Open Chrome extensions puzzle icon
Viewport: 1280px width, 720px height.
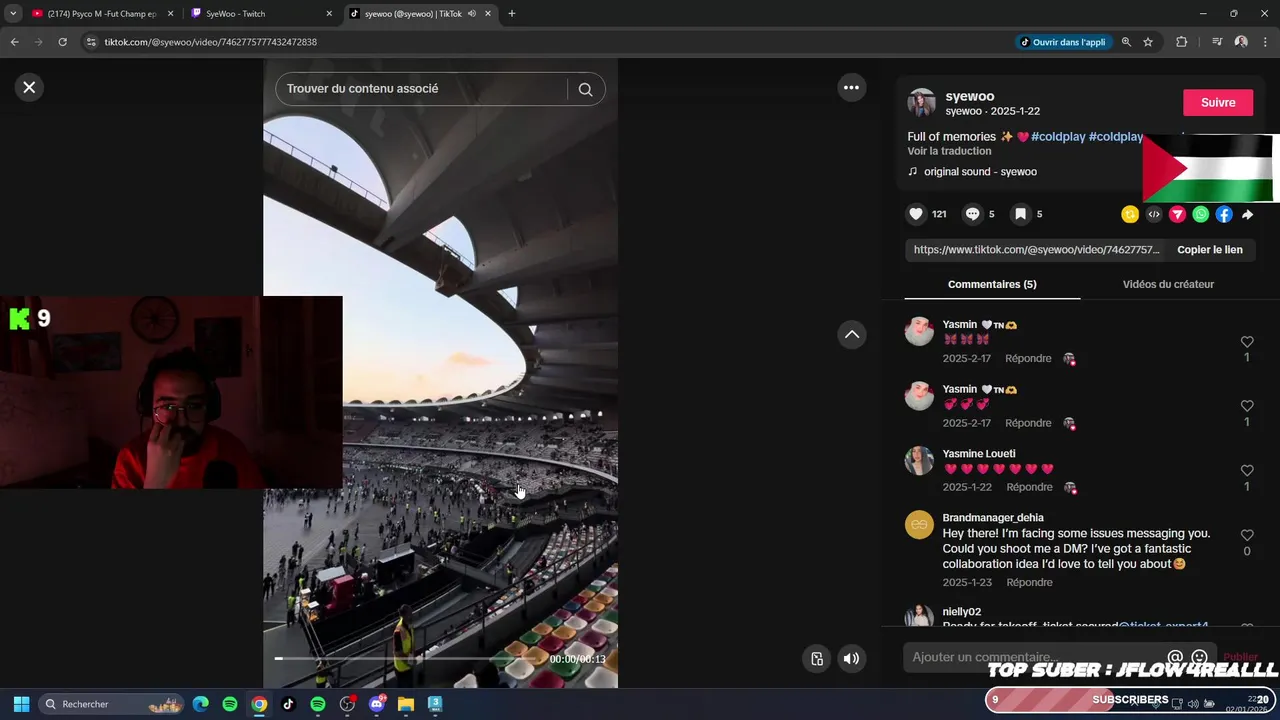coord(1182,42)
